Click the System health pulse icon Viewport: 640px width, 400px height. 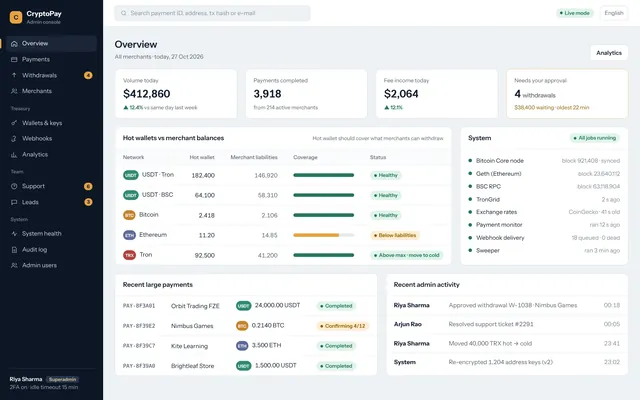click(x=14, y=234)
